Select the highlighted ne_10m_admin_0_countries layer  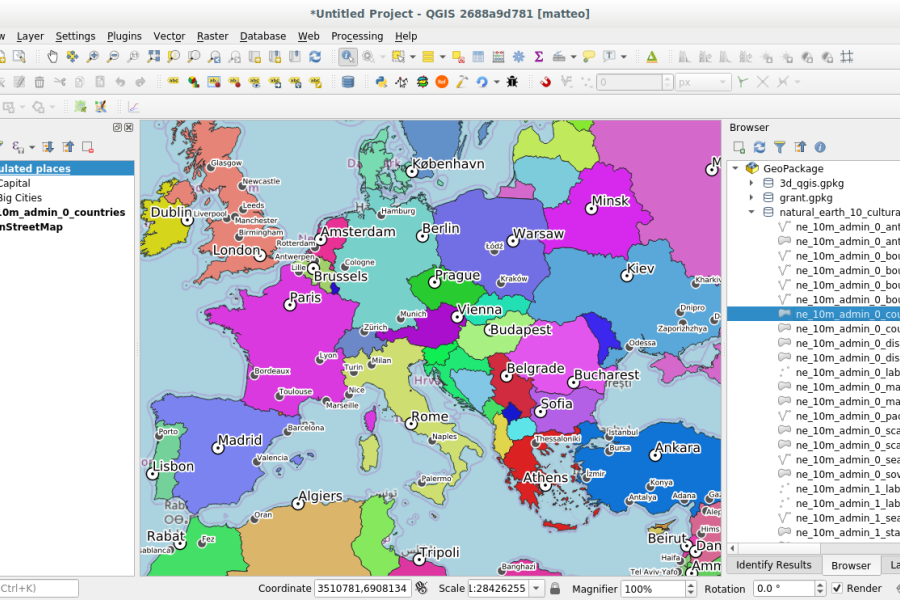[840, 313]
